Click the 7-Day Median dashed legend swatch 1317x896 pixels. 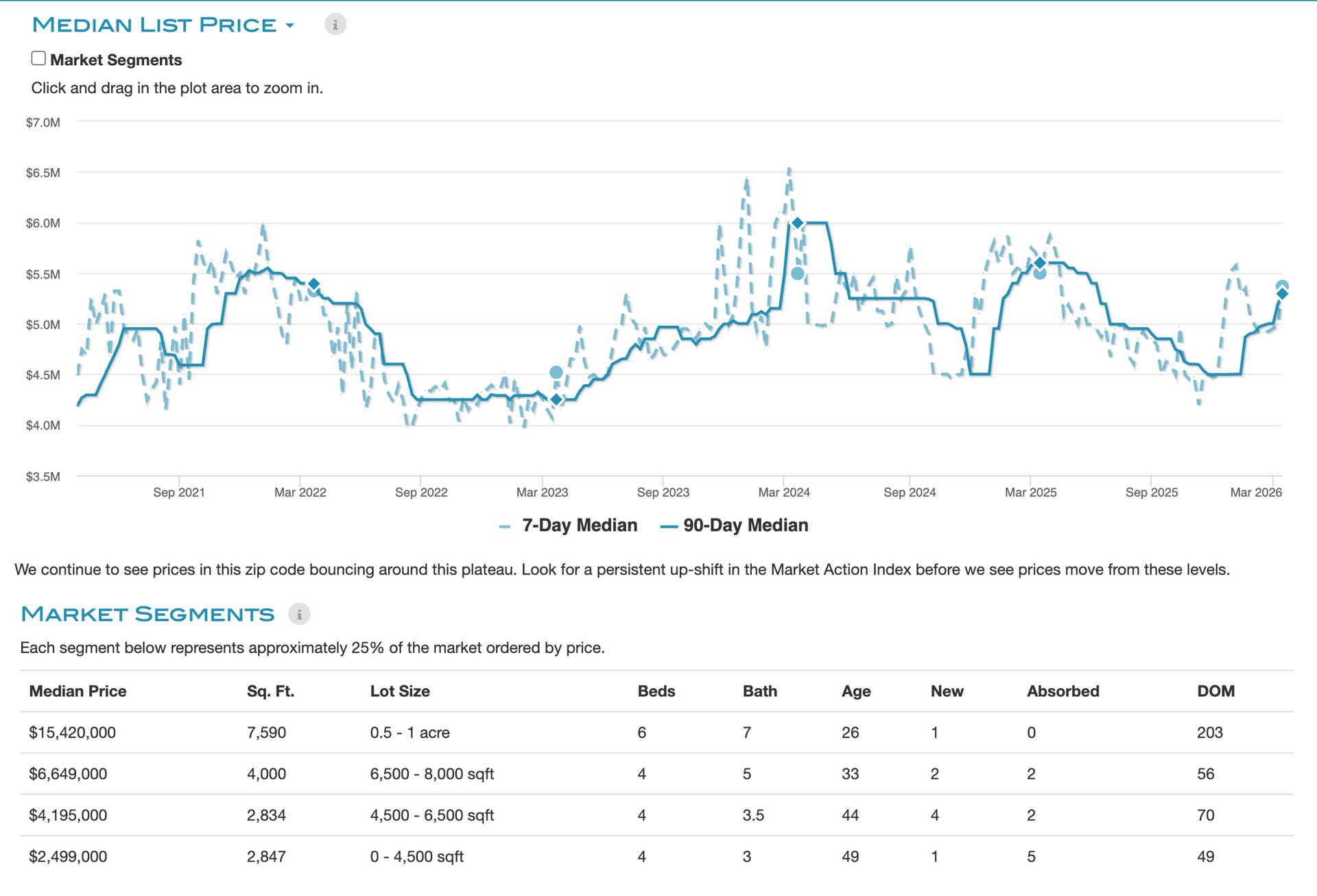click(506, 526)
